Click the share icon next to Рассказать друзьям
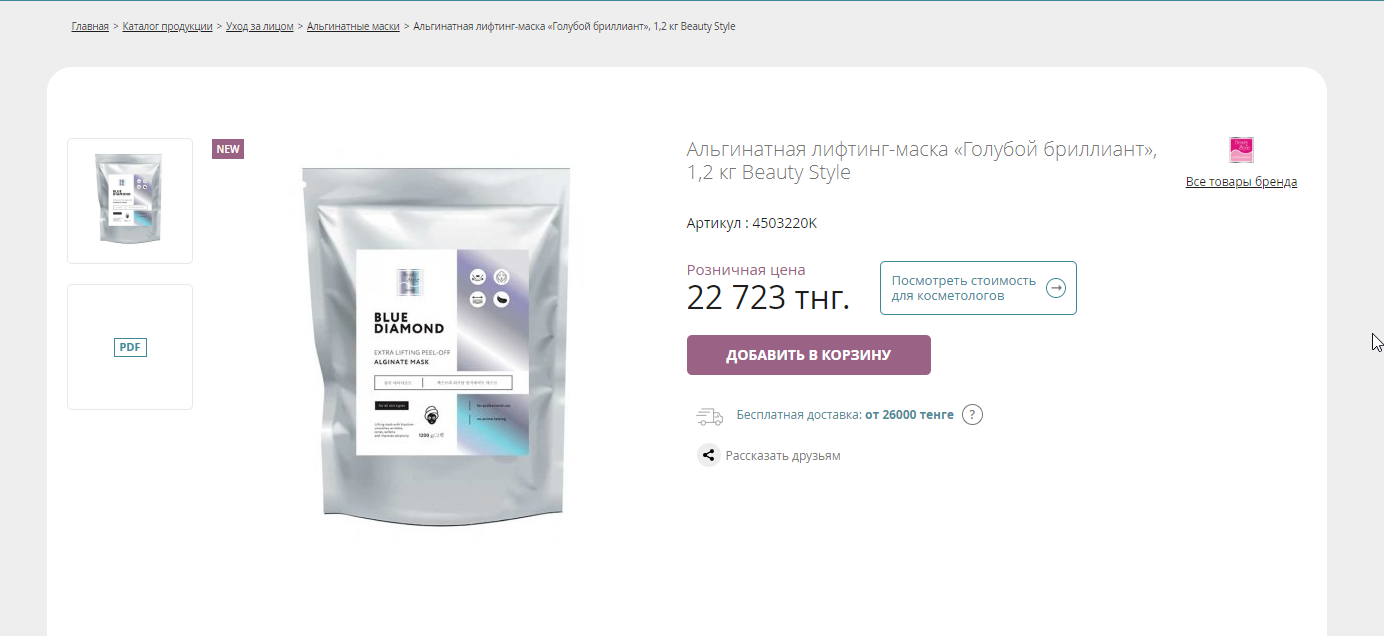 (x=708, y=455)
